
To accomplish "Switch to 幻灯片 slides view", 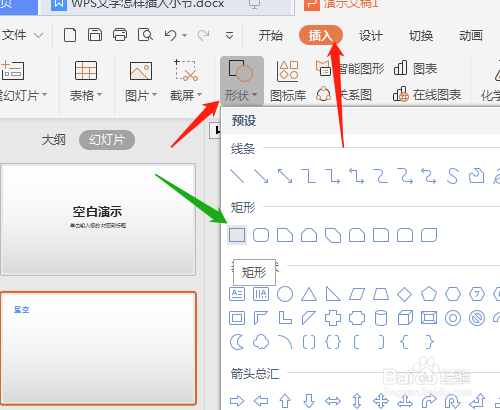I will click(107, 140).
